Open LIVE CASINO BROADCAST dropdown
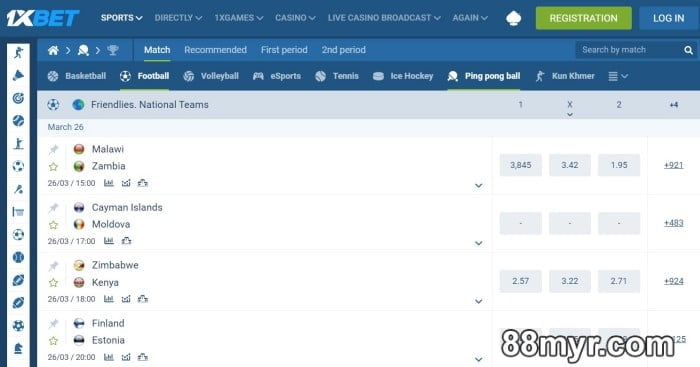Image resolution: width=700 pixels, height=367 pixels. coord(384,18)
